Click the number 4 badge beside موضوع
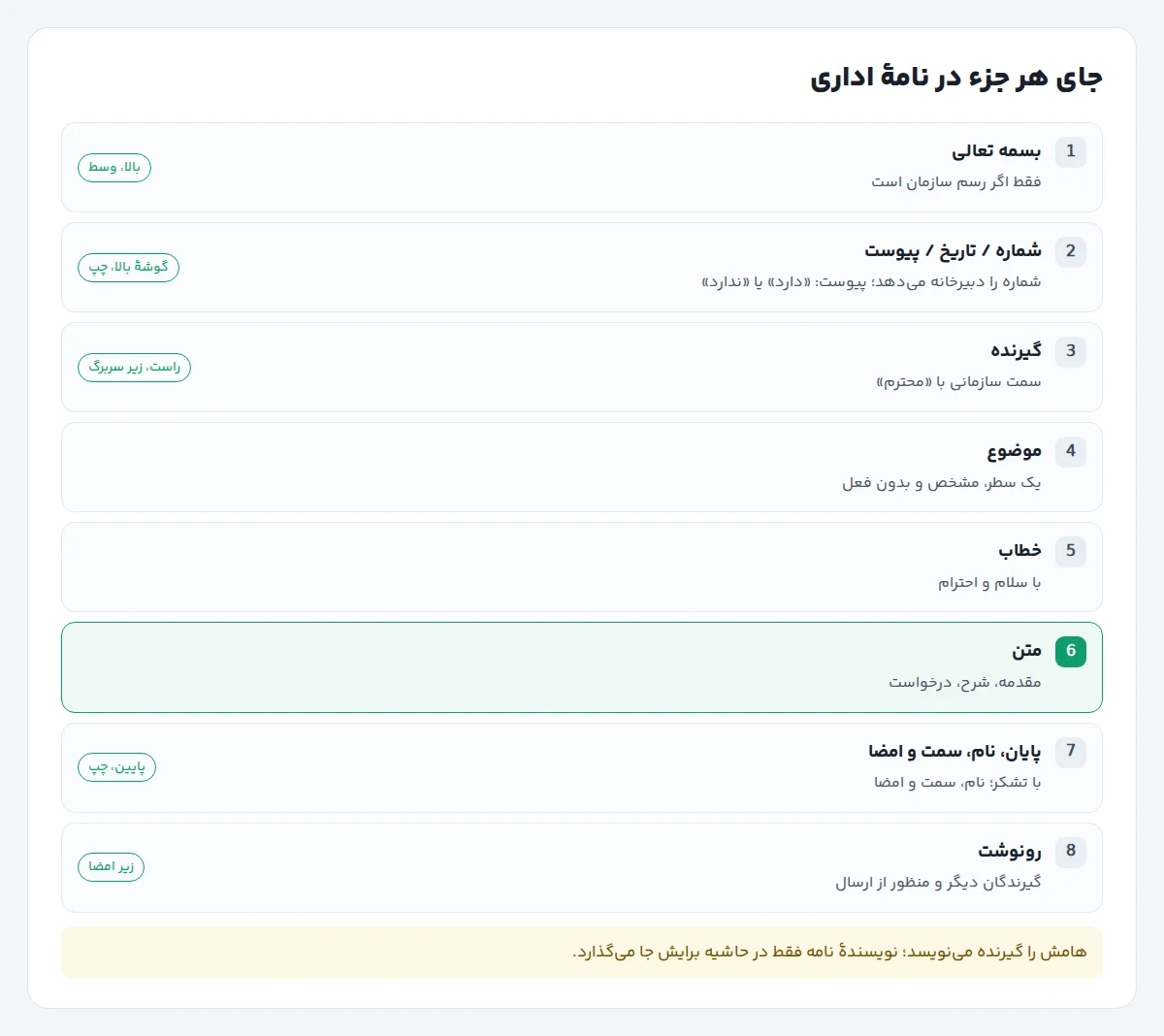The width and height of the screenshot is (1164, 1036). 1071,451
